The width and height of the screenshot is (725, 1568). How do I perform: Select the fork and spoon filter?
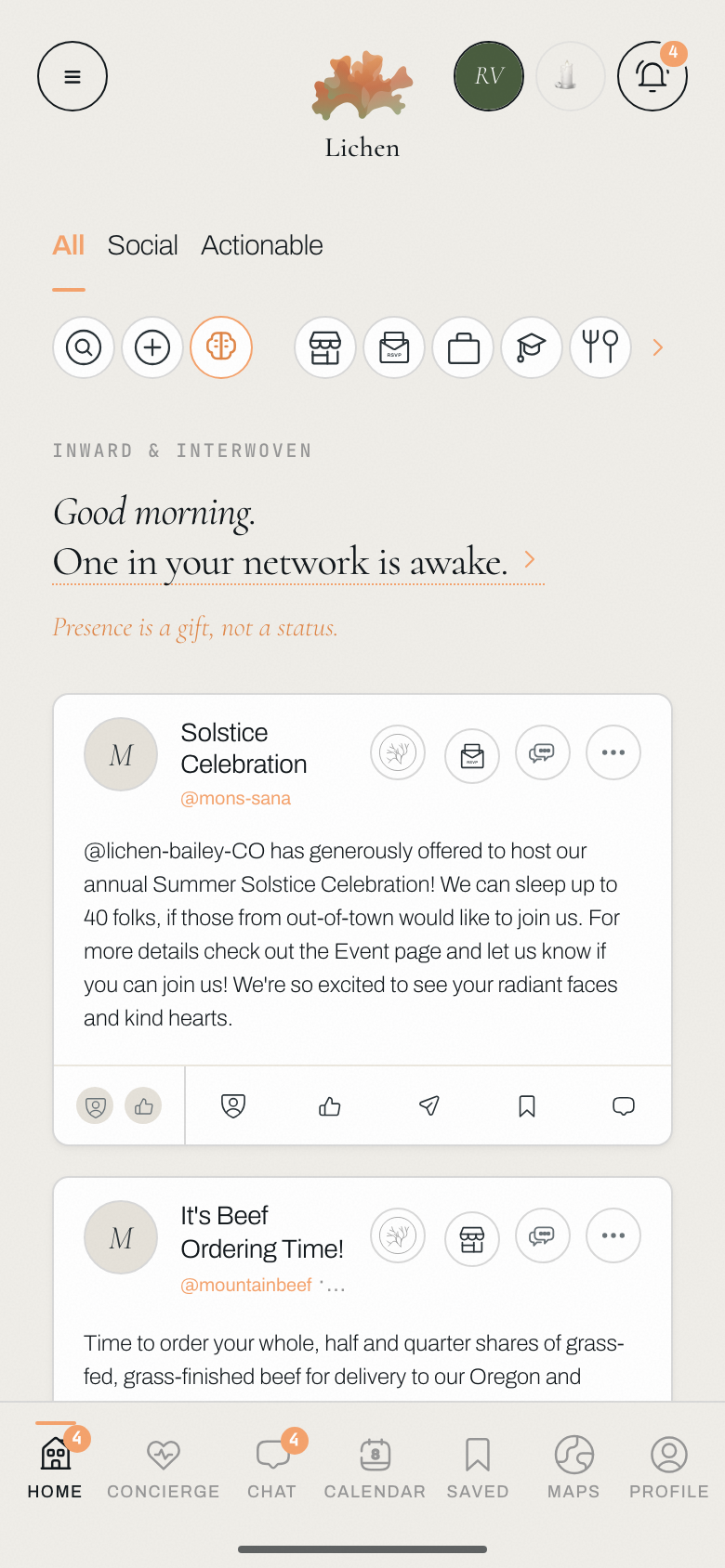[x=600, y=347]
